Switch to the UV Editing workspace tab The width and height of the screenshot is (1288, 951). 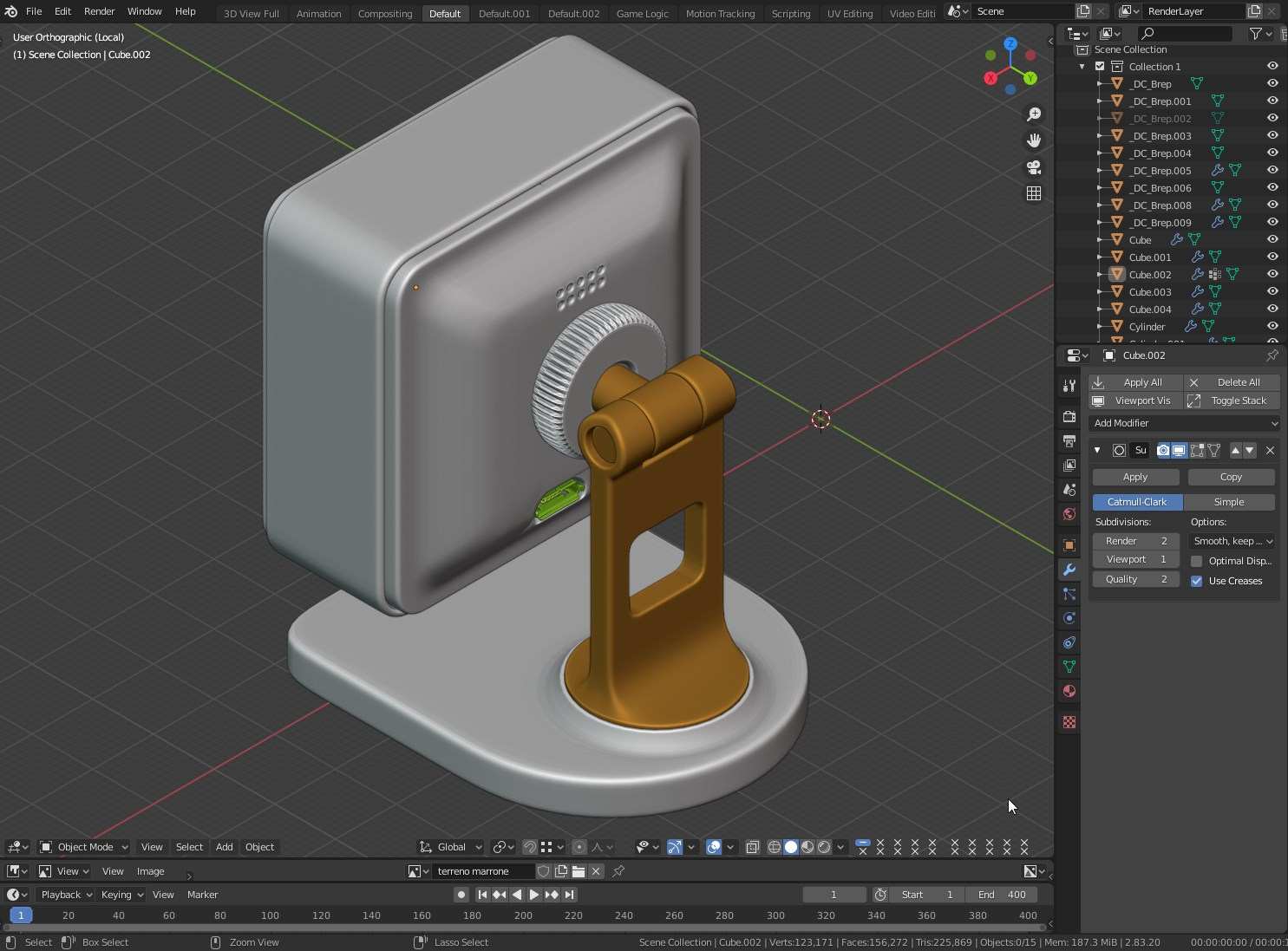(x=849, y=13)
